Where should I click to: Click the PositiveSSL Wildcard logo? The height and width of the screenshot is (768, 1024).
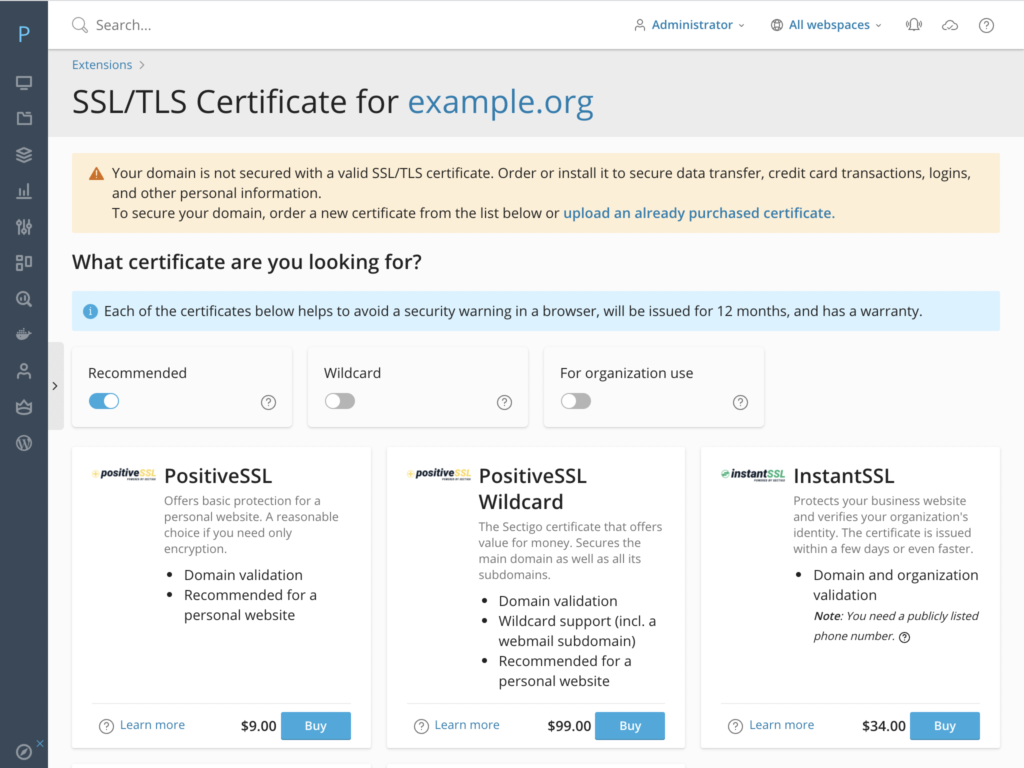click(x=439, y=474)
